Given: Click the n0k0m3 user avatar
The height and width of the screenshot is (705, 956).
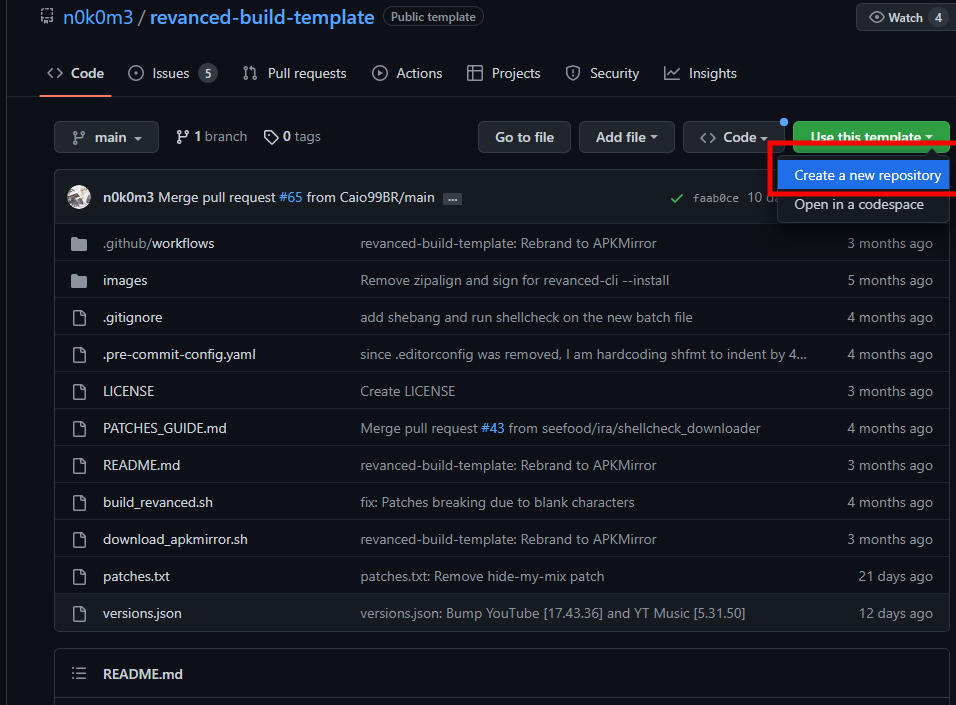Looking at the screenshot, I should click(x=79, y=197).
